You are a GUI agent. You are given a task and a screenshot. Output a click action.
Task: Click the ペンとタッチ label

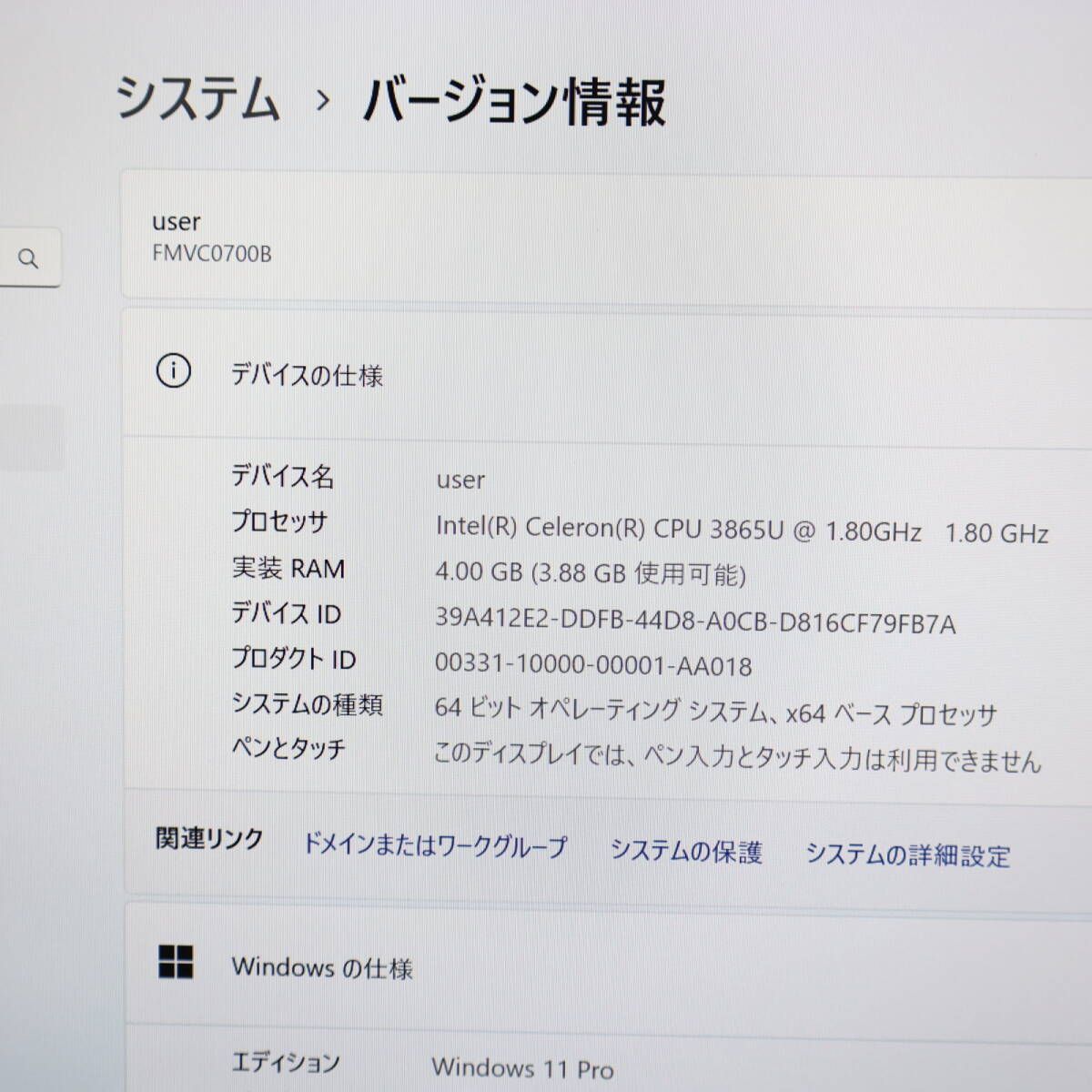click(x=288, y=748)
